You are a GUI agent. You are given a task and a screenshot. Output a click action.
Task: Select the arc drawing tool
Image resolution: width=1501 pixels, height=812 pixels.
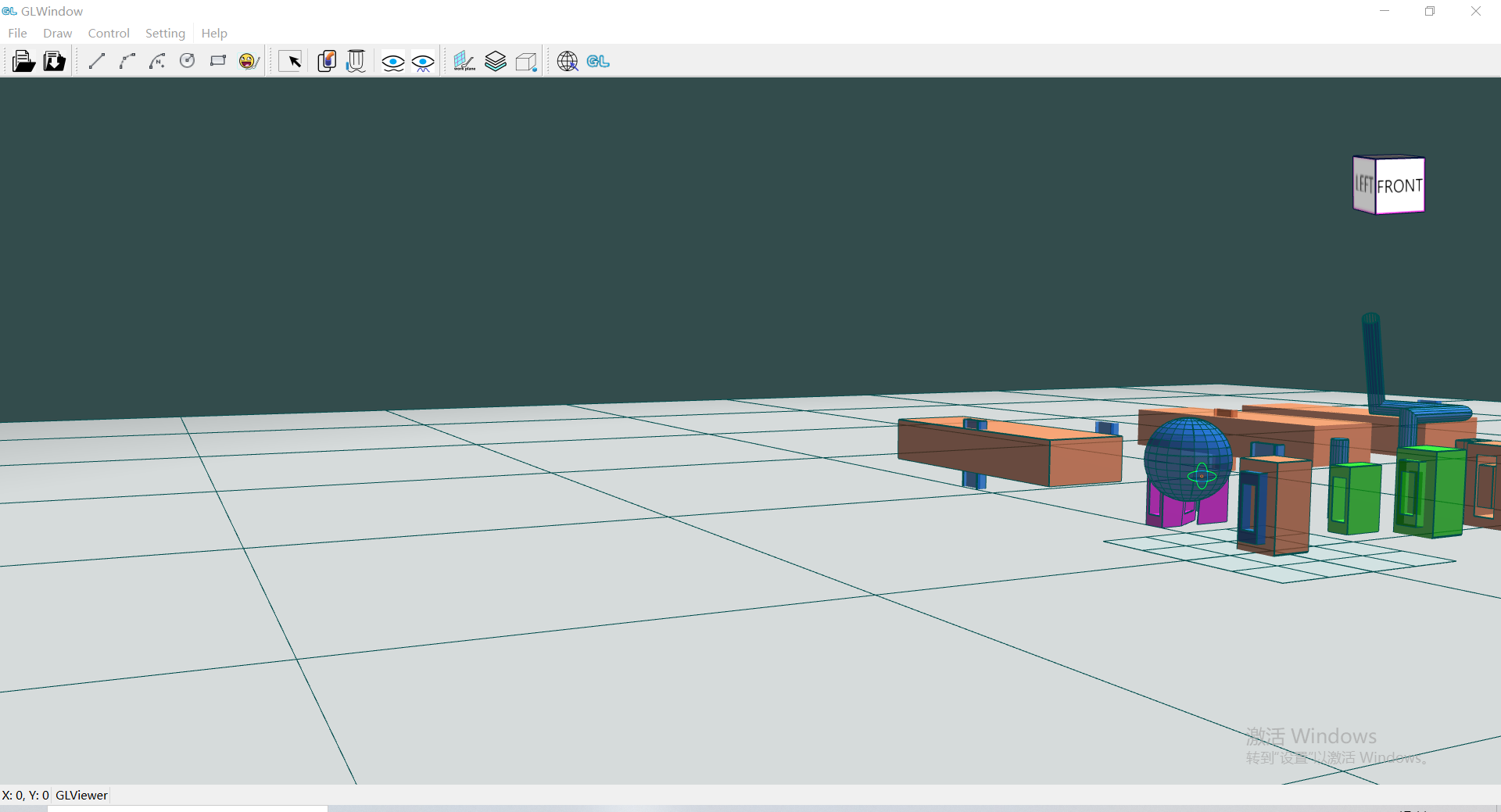[x=127, y=61]
